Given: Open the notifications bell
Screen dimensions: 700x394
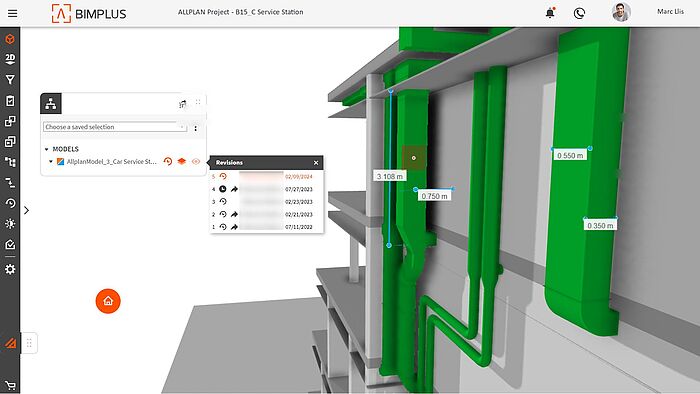Looking at the screenshot, I should click(550, 13).
